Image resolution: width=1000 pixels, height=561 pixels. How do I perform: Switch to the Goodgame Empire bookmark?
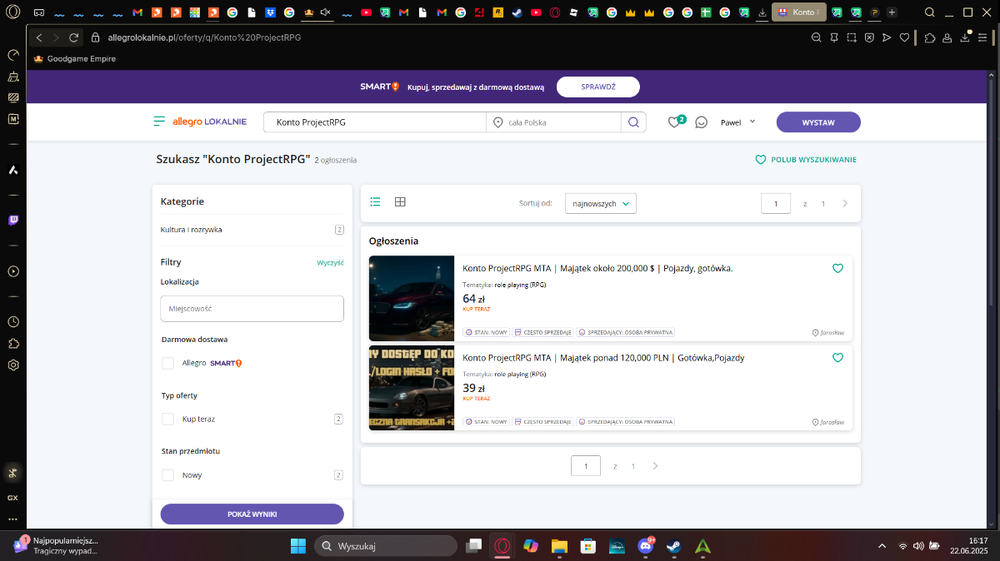(75, 59)
